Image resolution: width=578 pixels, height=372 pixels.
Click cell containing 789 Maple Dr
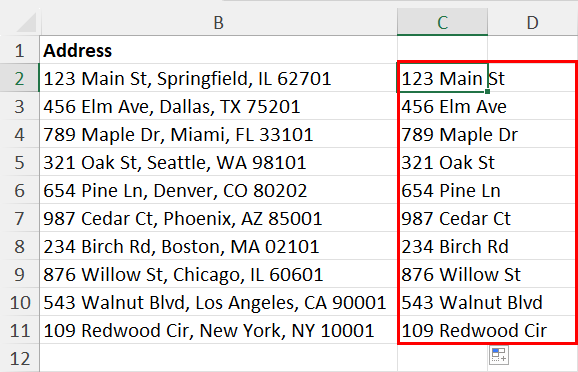pyautogui.click(x=442, y=134)
